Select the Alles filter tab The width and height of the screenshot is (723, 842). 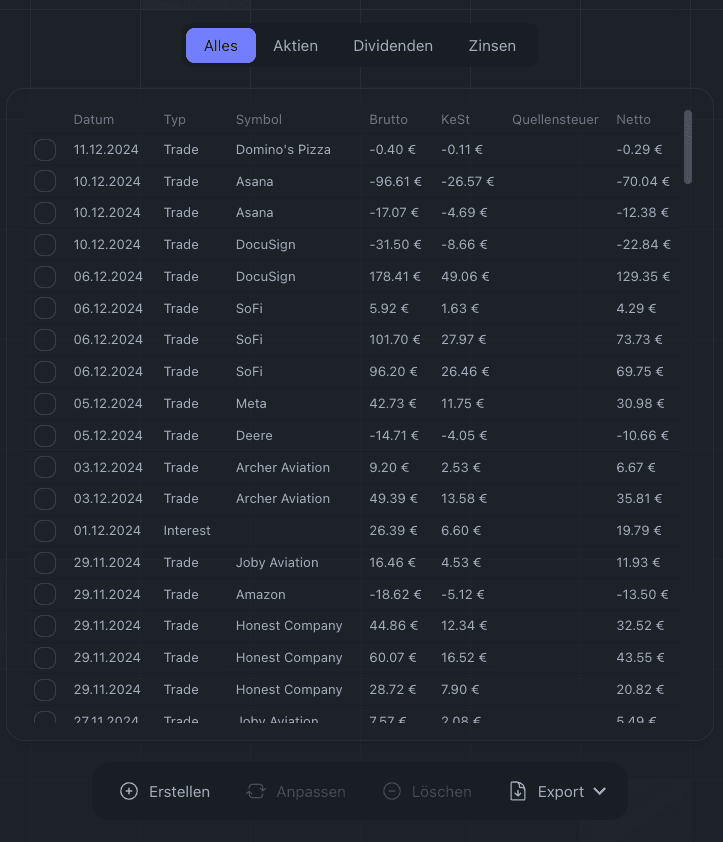coord(221,46)
